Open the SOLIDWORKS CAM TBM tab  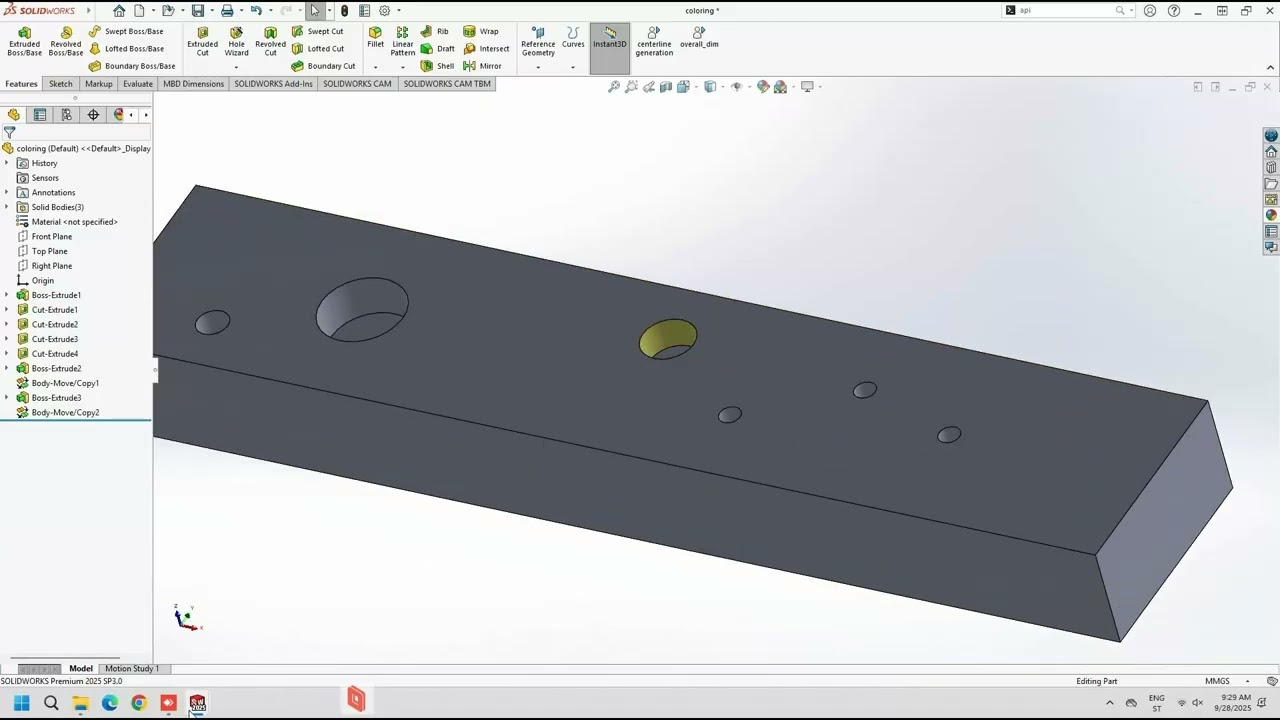tap(447, 84)
